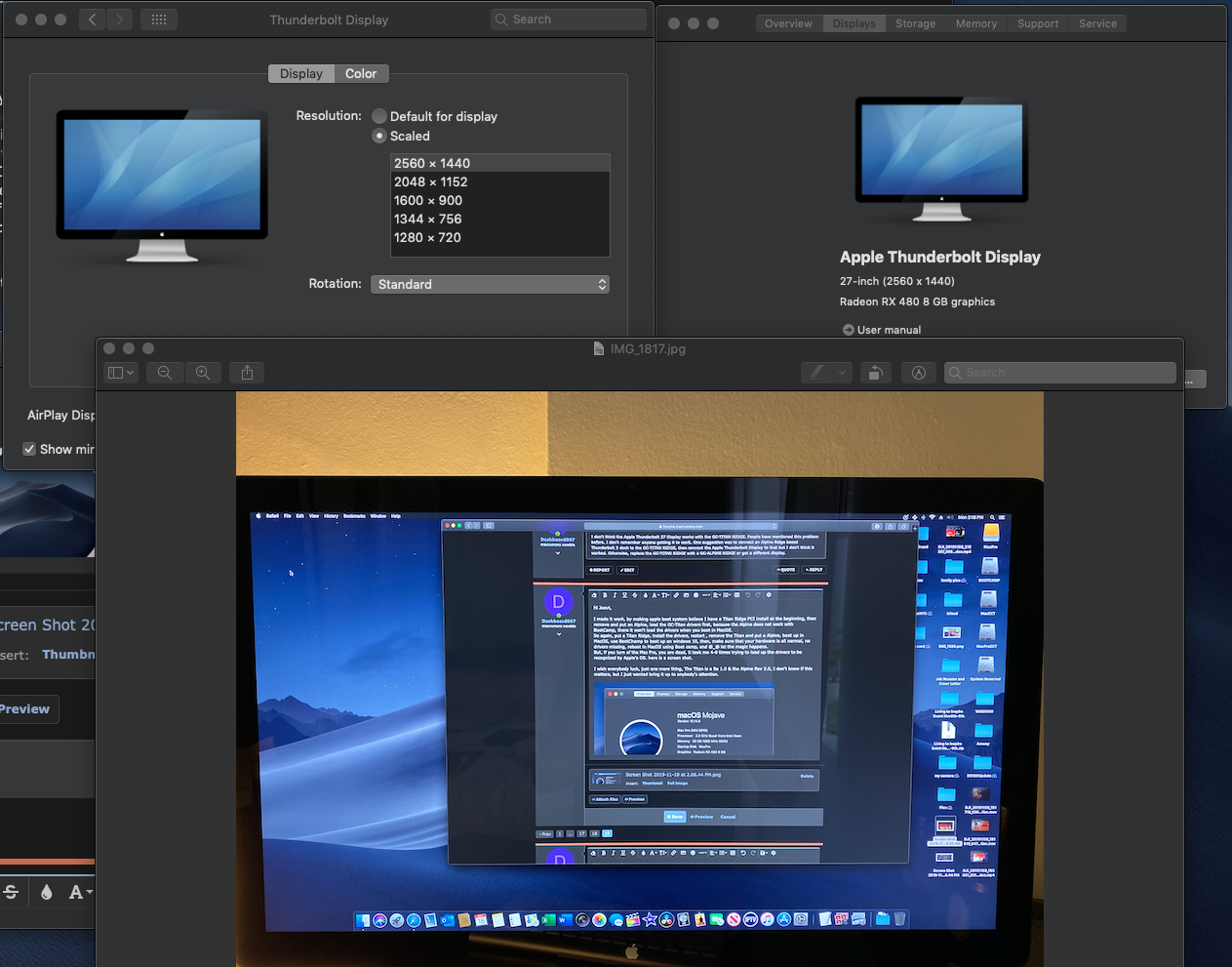Toggle strikethrough in the forum editor toolbar
The width and height of the screenshot is (1232, 967).
(x=11, y=892)
